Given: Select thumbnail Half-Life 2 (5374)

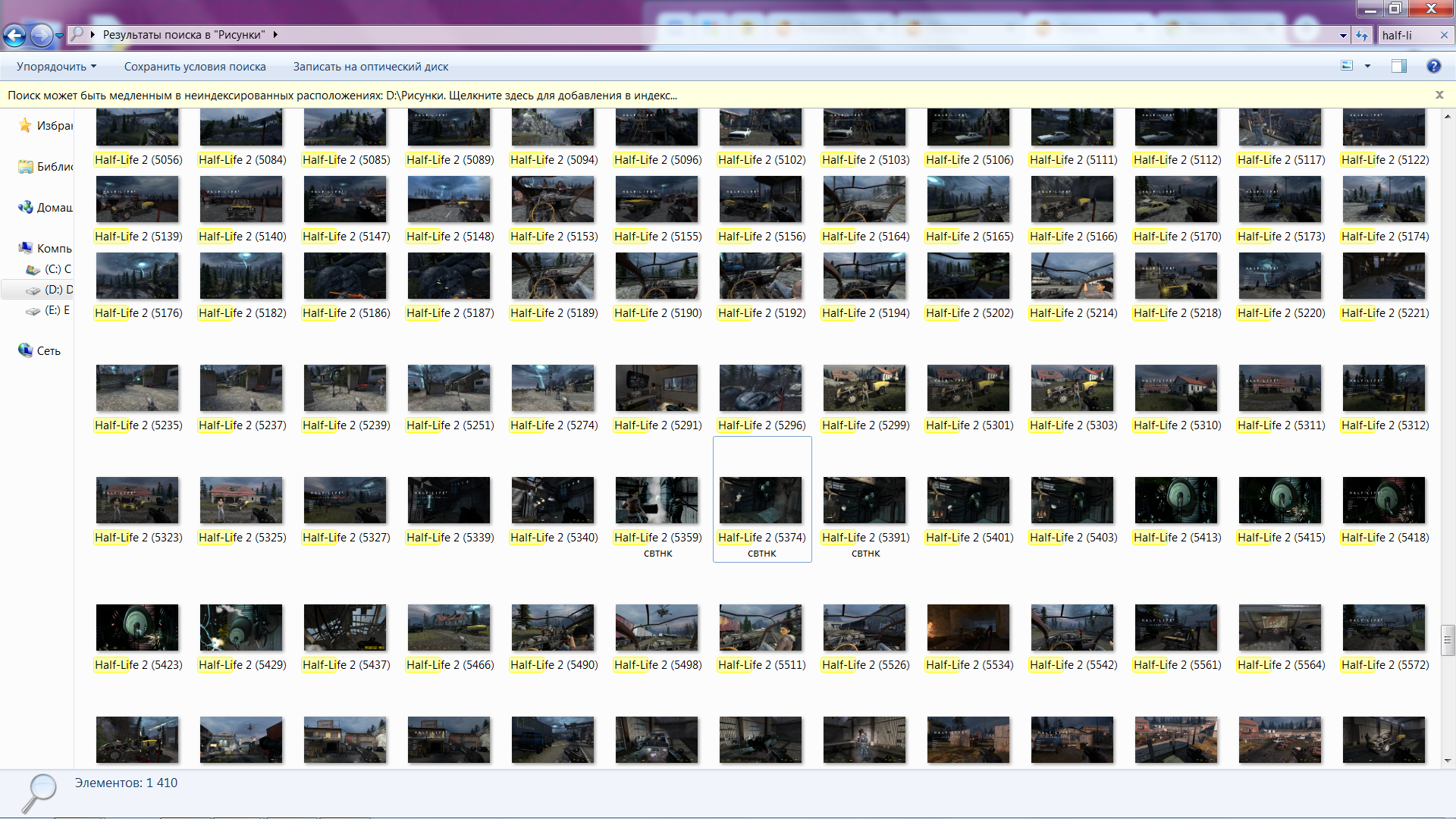Looking at the screenshot, I should pyautogui.click(x=761, y=500).
